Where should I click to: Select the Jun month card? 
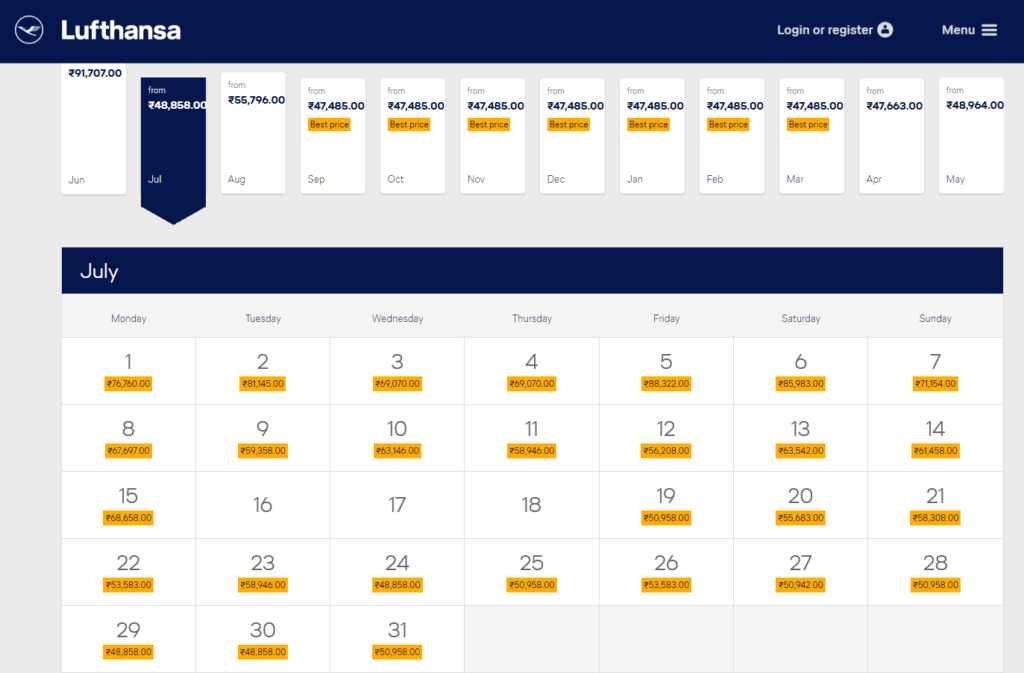click(93, 129)
